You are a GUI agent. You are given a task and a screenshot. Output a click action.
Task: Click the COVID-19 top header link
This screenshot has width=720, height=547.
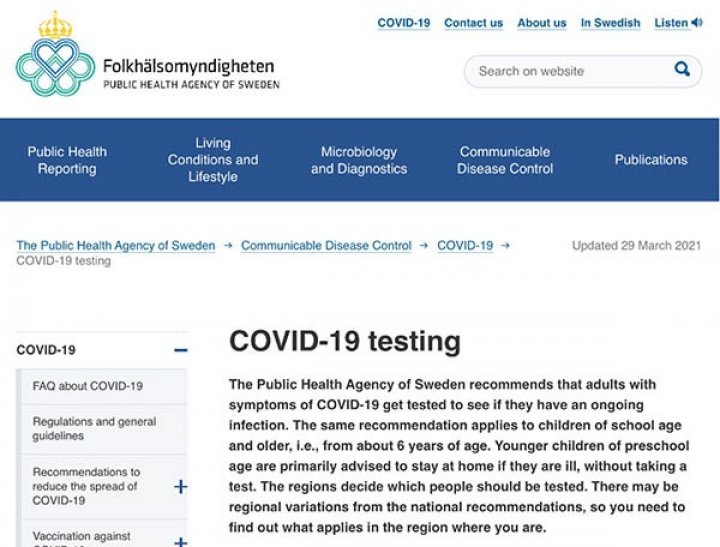(x=404, y=23)
